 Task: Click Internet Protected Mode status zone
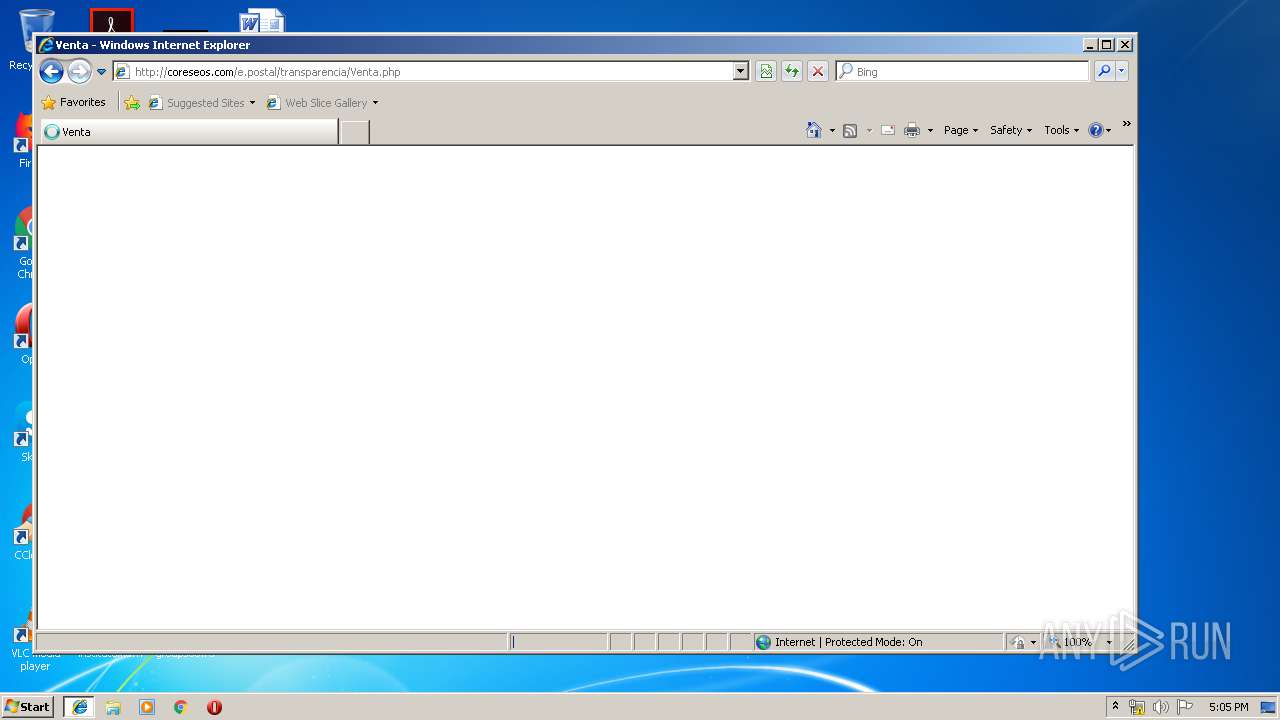click(x=878, y=642)
